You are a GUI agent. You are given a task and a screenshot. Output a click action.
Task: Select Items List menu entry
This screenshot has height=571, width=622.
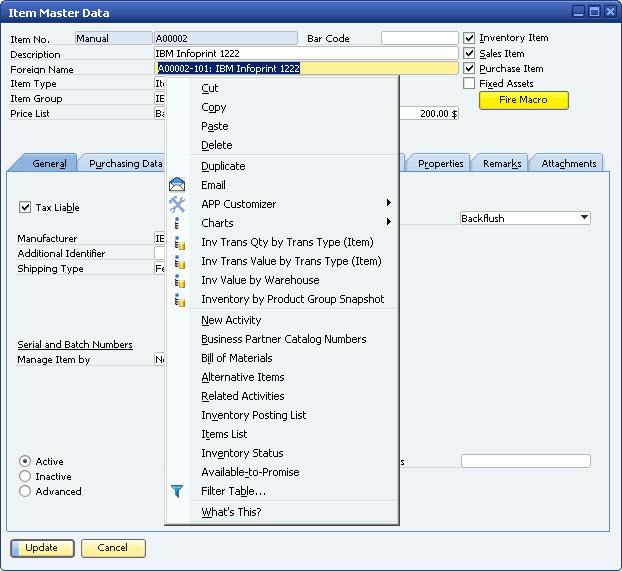coord(224,434)
